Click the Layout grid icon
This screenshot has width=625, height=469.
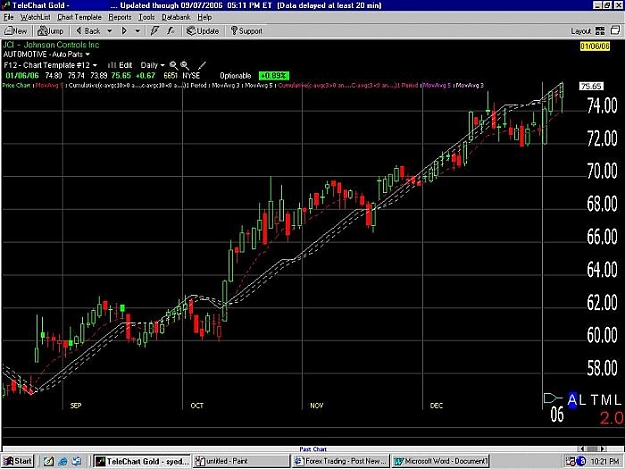point(600,31)
